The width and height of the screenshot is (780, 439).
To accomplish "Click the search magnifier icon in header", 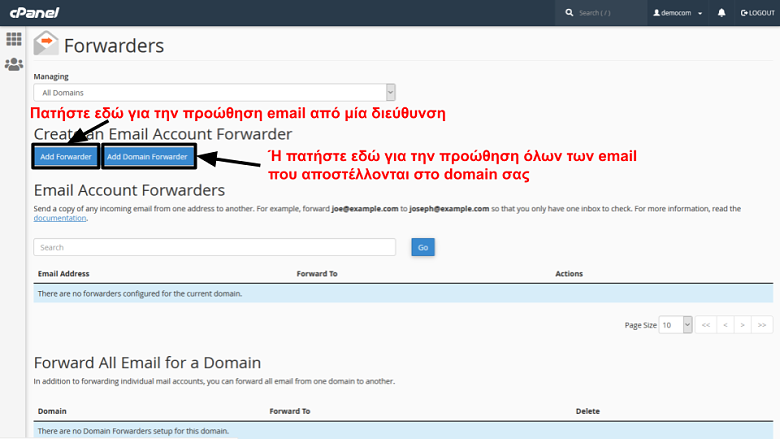I will [x=569, y=13].
